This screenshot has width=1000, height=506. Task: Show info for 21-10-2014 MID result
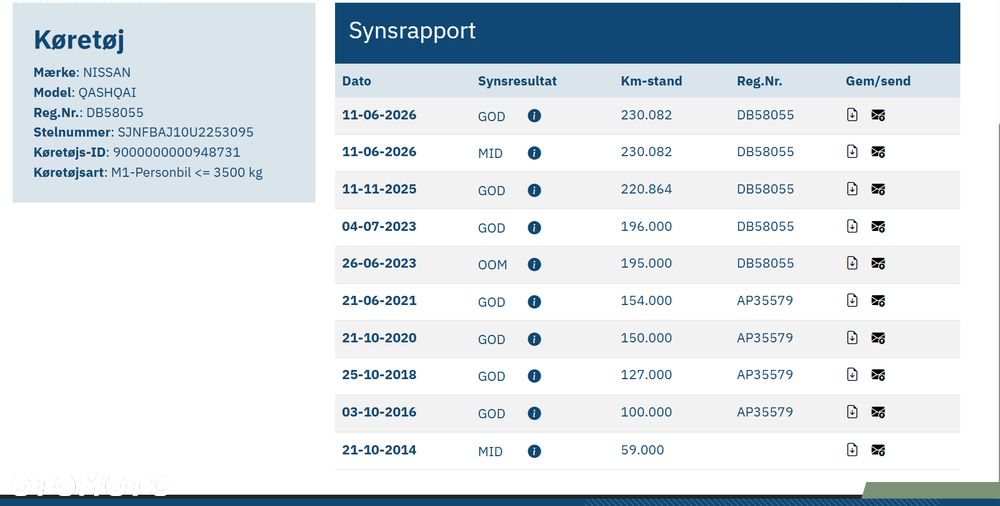pos(534,451)
